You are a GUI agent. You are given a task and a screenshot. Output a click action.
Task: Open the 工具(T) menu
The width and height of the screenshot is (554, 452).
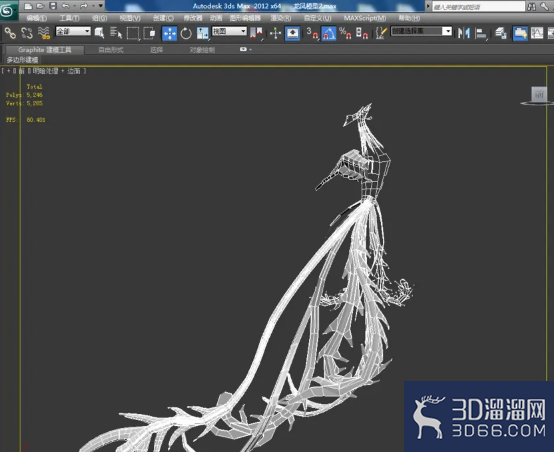pyautogui.click(x=69, y=18)
